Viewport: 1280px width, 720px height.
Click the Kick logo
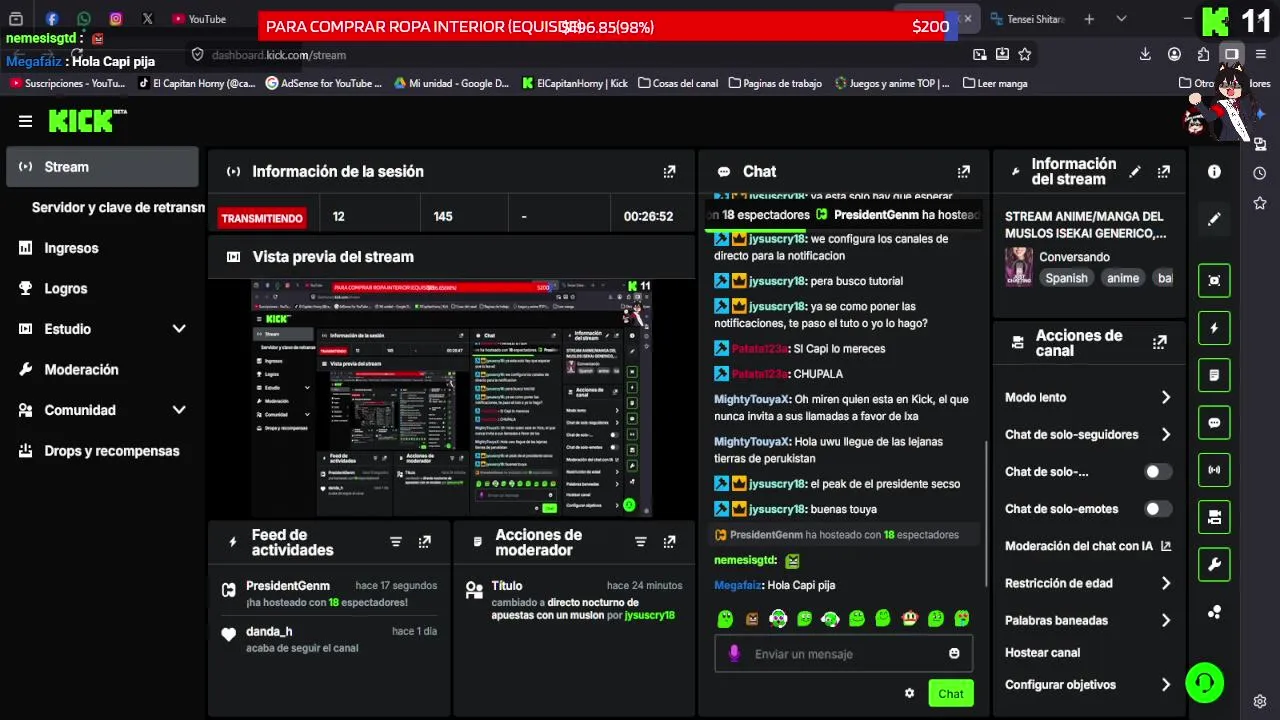tap(88, 120)
